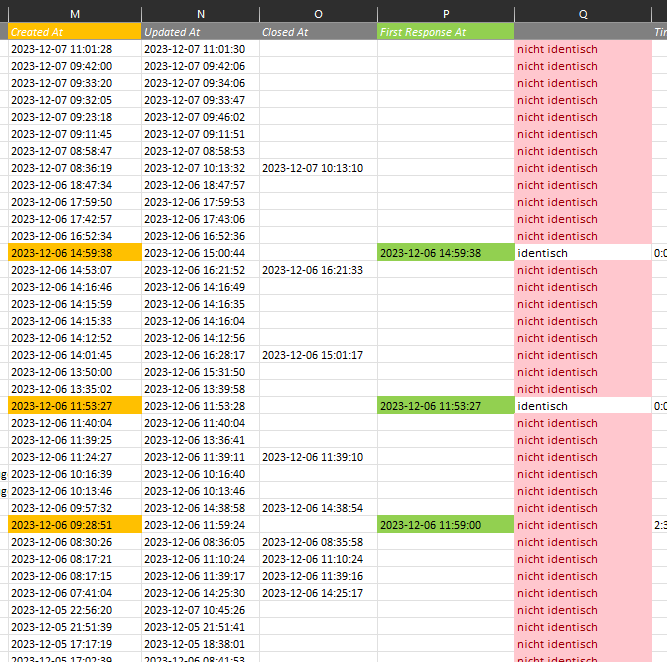Select Created At cell 2023-12-06 07:41:04
Image resolution: width=667 pixels, height=662 pixels.
[x=75, y=594]
